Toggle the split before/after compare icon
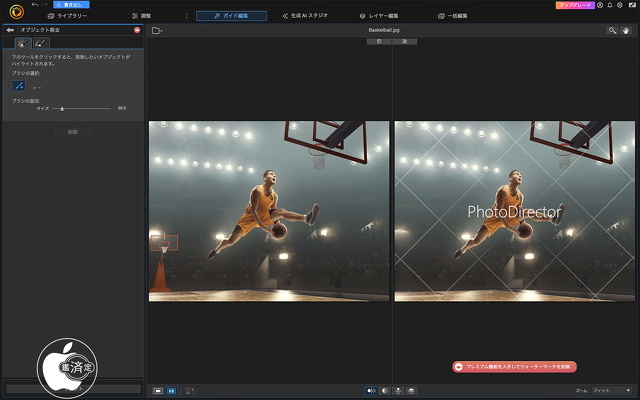The width and height of the screenshot is (640, 400). click(x=371, y=391)
